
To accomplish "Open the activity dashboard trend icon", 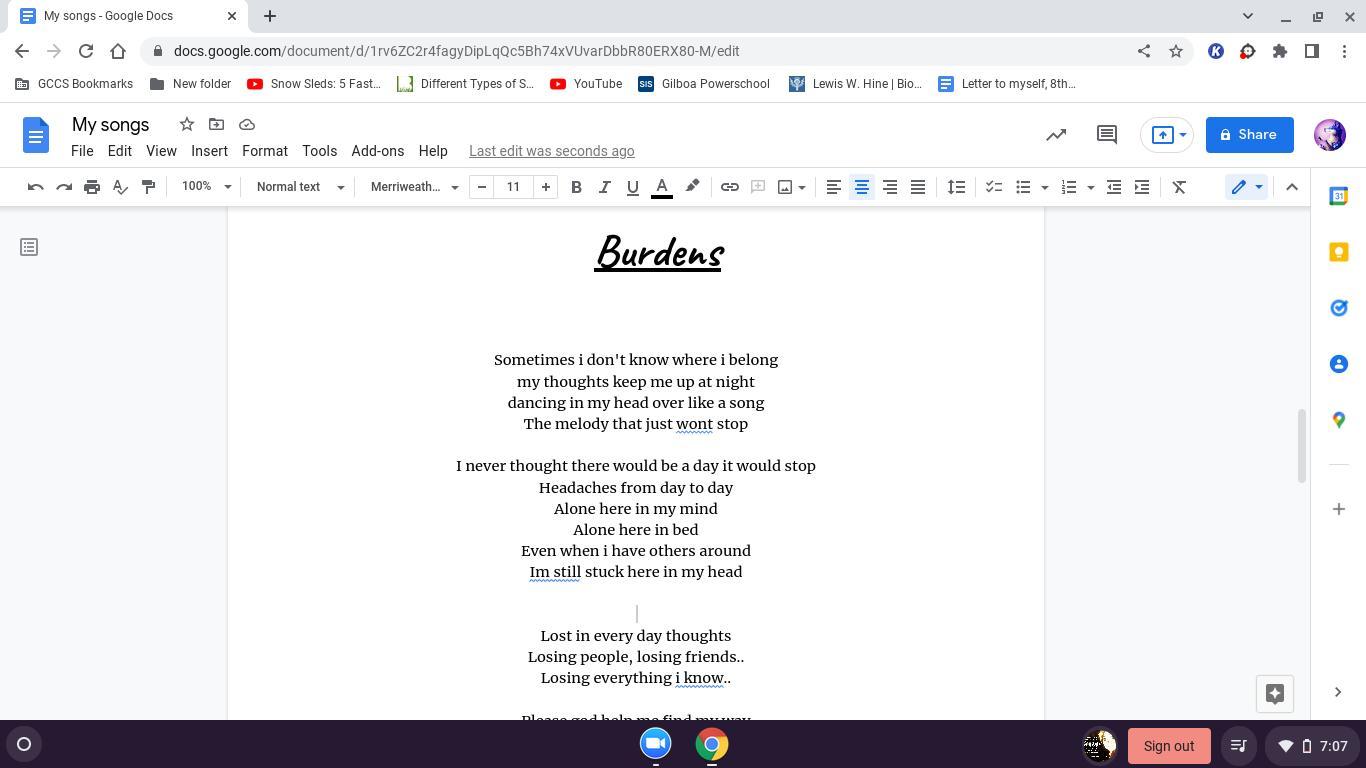I will coord(1056,135).
